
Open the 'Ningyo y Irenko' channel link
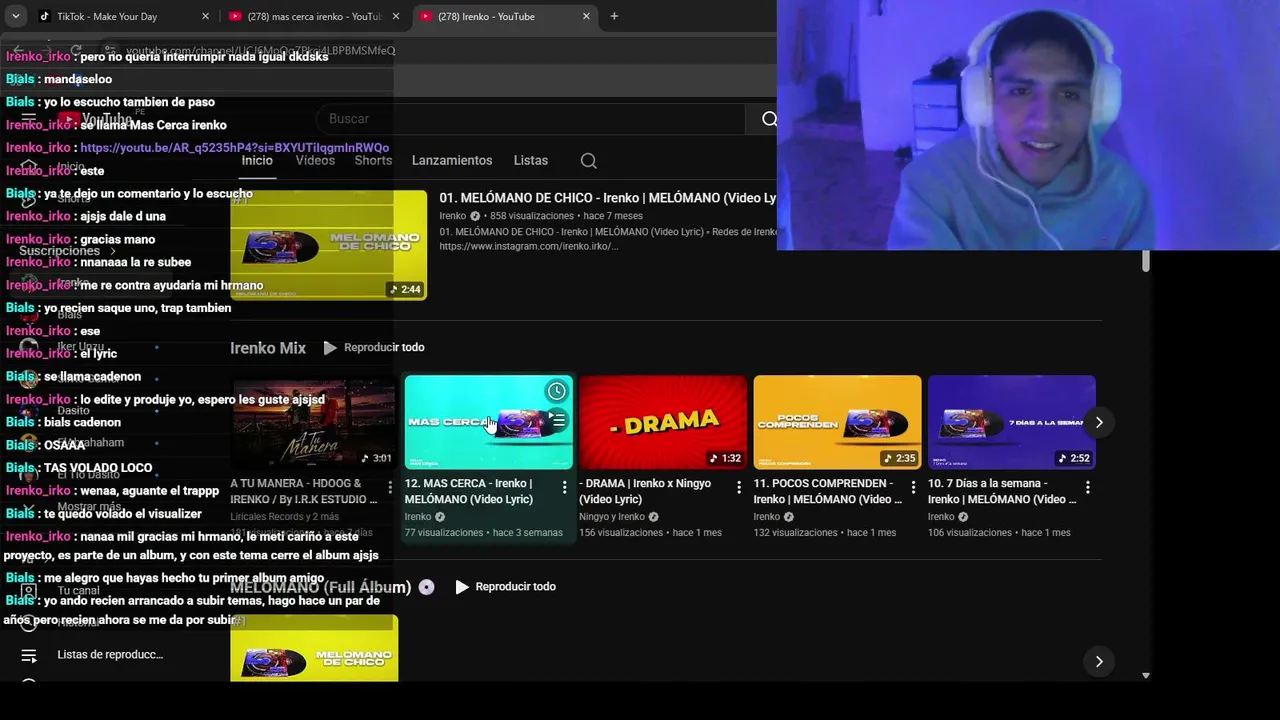612,517
